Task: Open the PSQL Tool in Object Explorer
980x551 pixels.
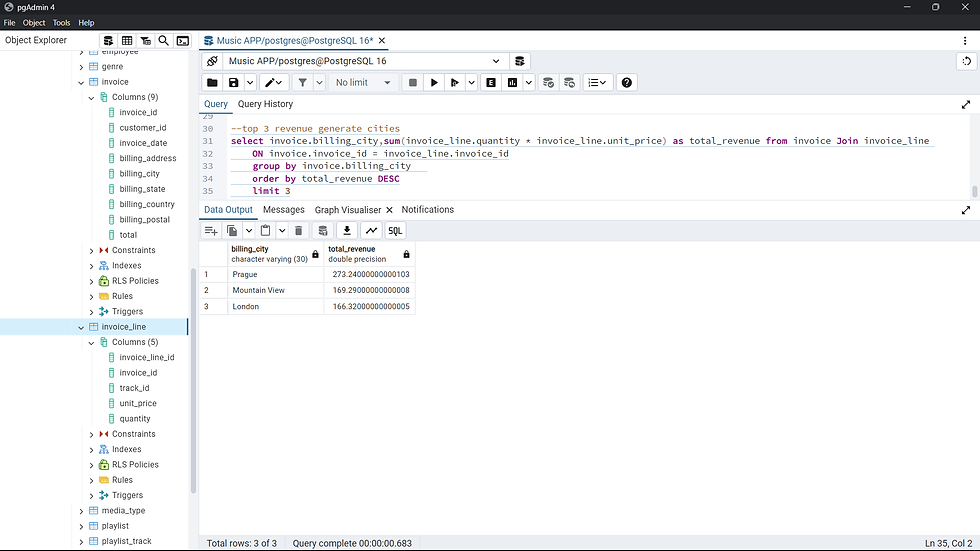Action: tap(183, 41)
